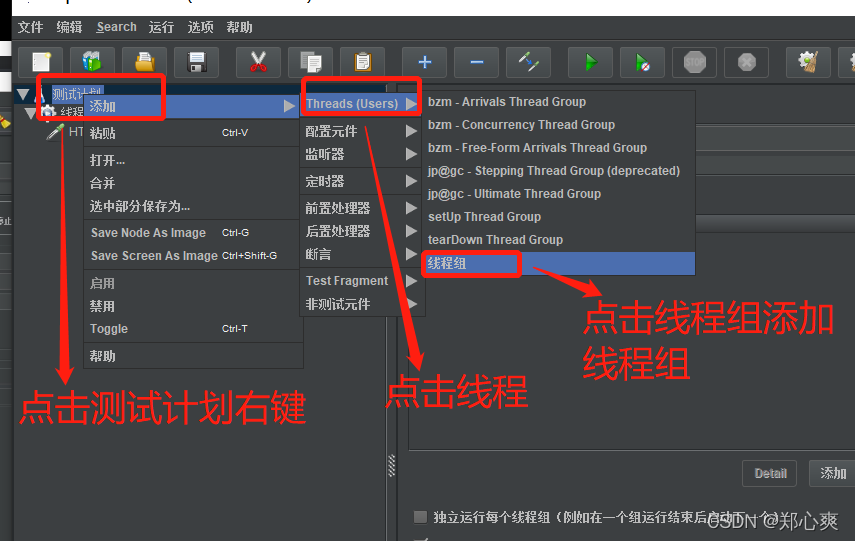Select 添加 in the context menu
This screenshot has height=541, width=855.
click(x=192, y=106)
